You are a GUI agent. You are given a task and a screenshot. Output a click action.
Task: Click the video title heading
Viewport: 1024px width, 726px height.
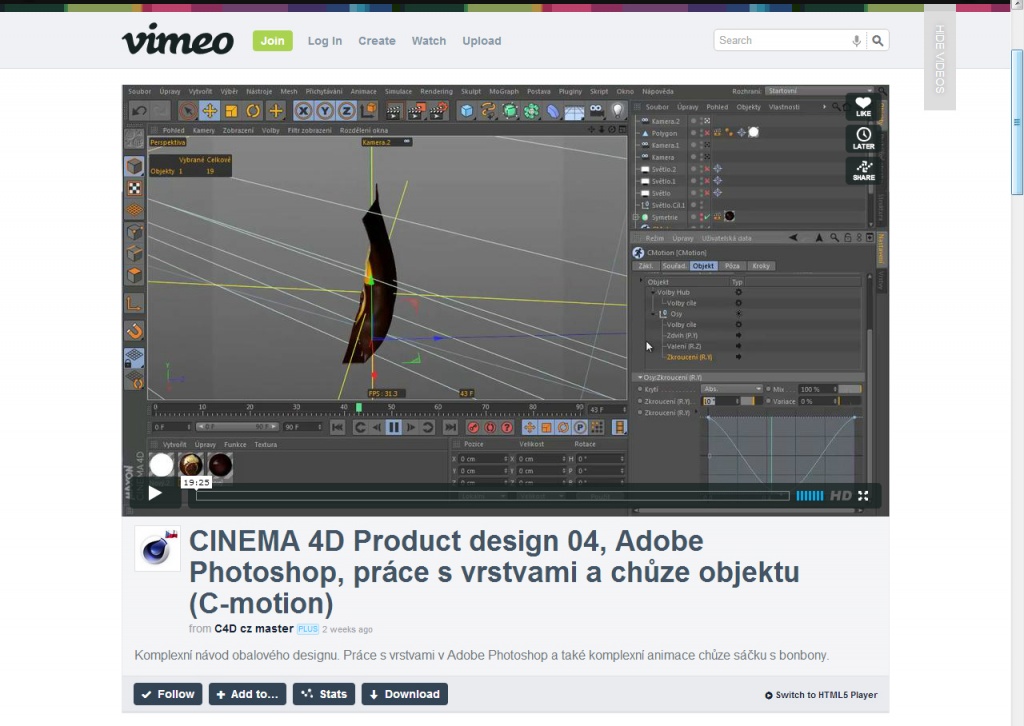(494, 572)
